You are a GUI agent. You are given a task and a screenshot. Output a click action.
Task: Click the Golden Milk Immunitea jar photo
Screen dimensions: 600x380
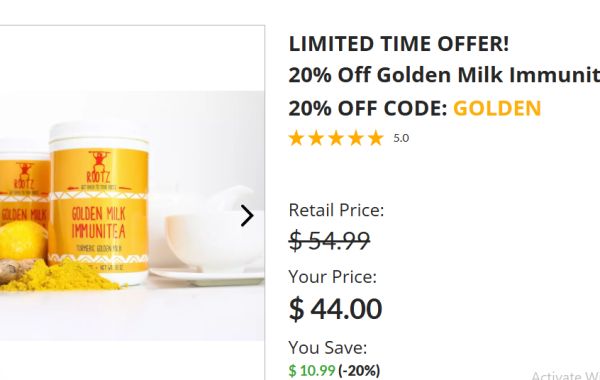click(99, 203)
